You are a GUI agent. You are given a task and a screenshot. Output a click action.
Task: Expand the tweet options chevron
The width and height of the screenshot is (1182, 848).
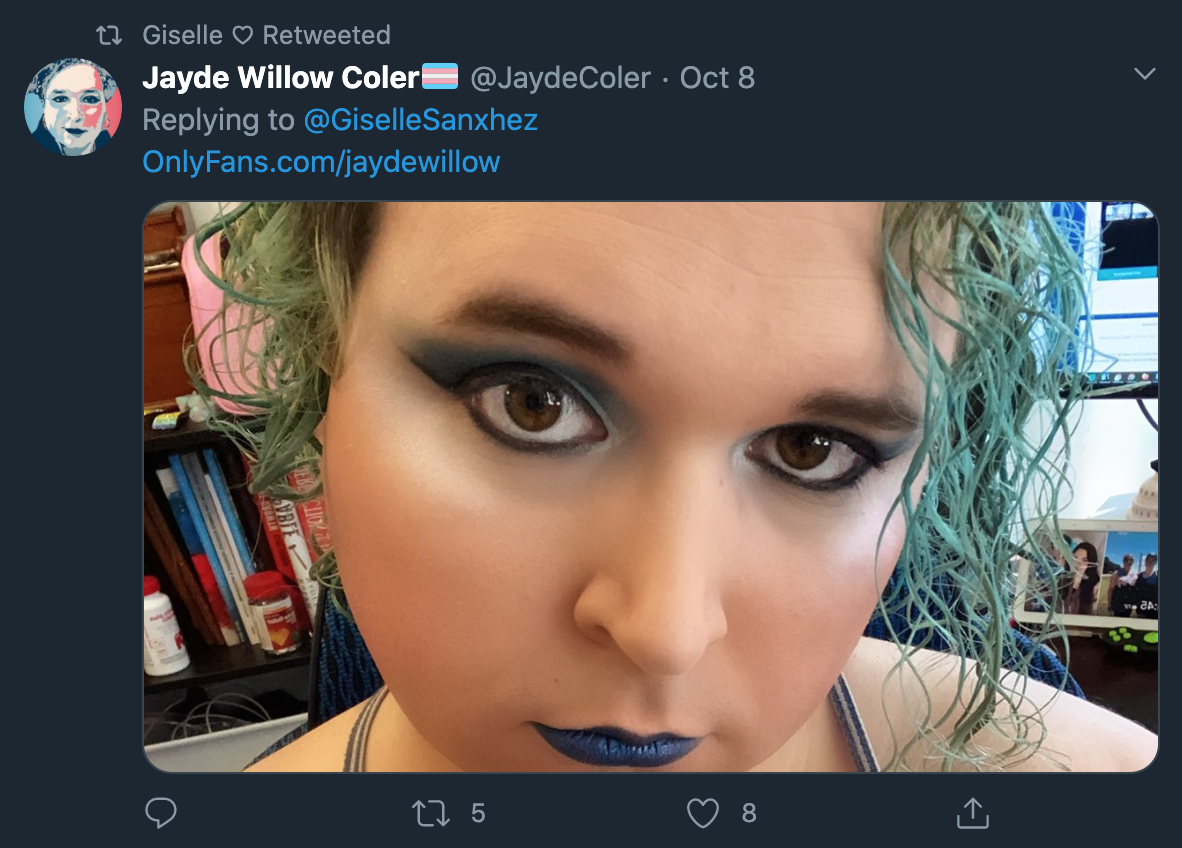pos(1144,74)
